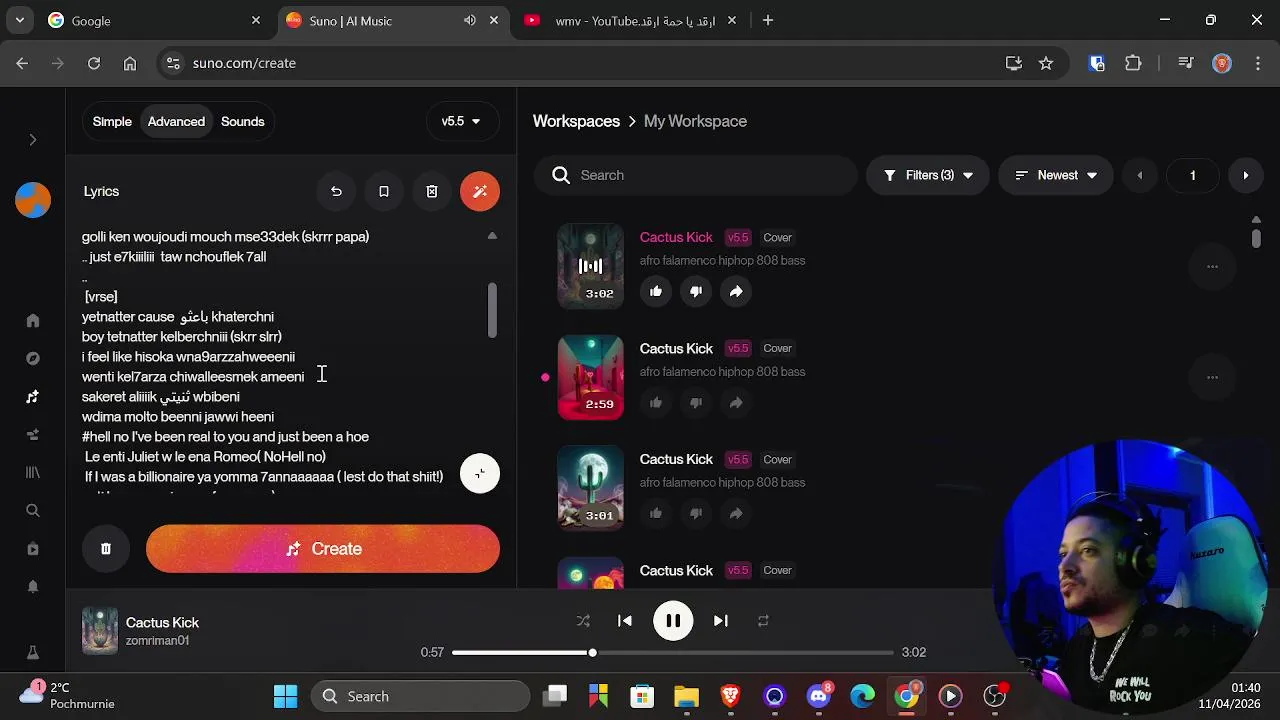Save lyrics with bookmark icon
This screenshot has height=720, width=1280.
(x=384, y=191)
